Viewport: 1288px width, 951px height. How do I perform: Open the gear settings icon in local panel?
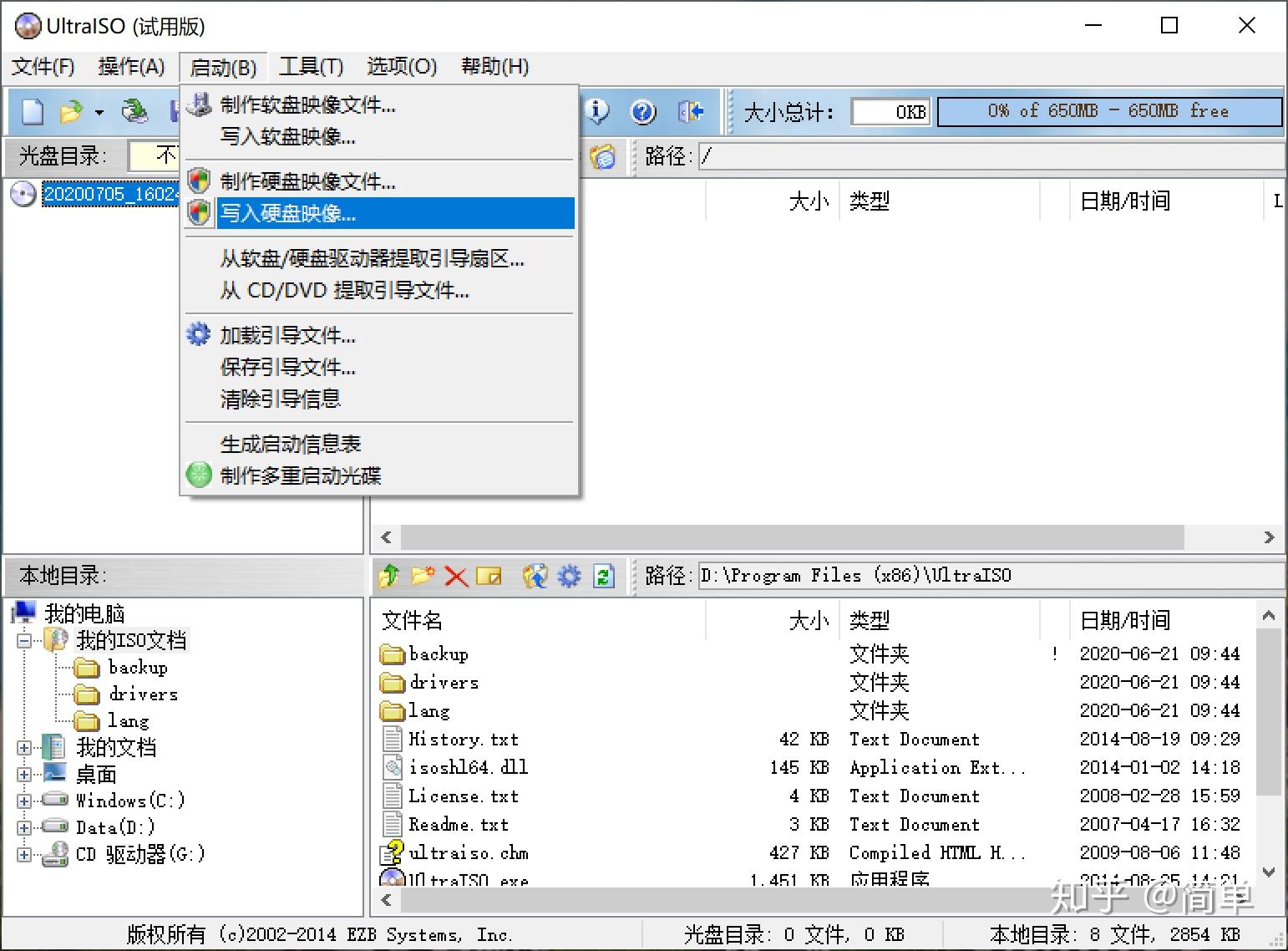coord(570,576)
